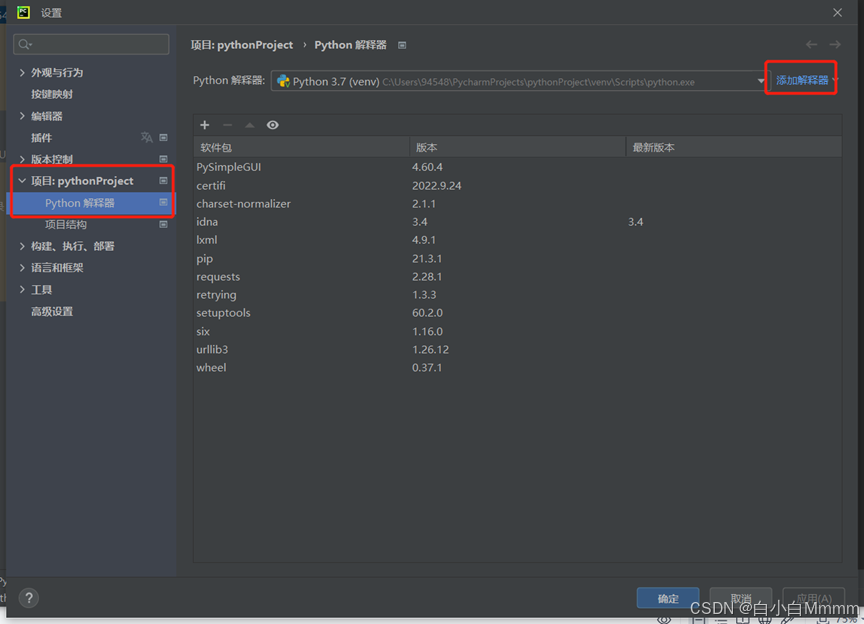This screenshot has height=624, width=864.
Task: Click the 软件包 column header
Action: tap(301, 147)
